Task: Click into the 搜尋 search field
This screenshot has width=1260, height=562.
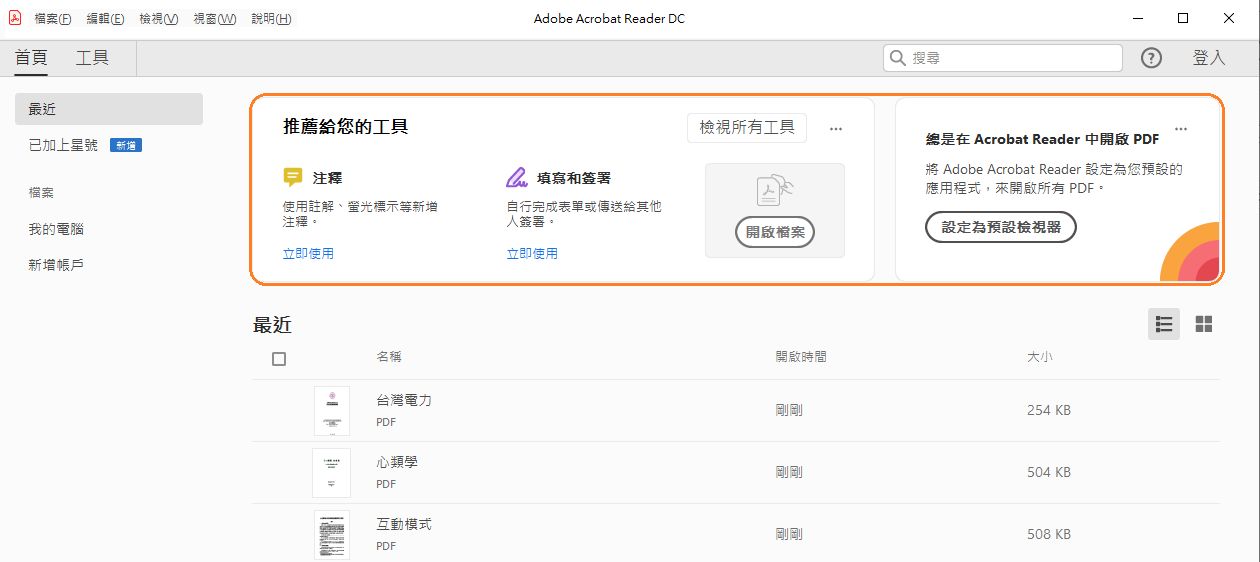Action: click(x=1003, y=58)
